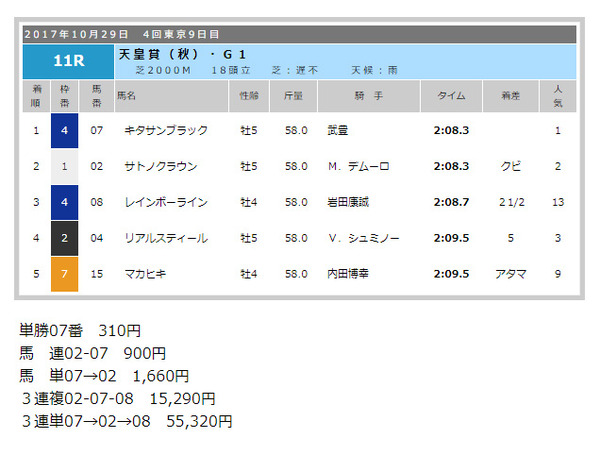This screenshot has width=600, height=455.
Task: Click the 天候：雨 weather text
Action: click(x=375, y=70)
